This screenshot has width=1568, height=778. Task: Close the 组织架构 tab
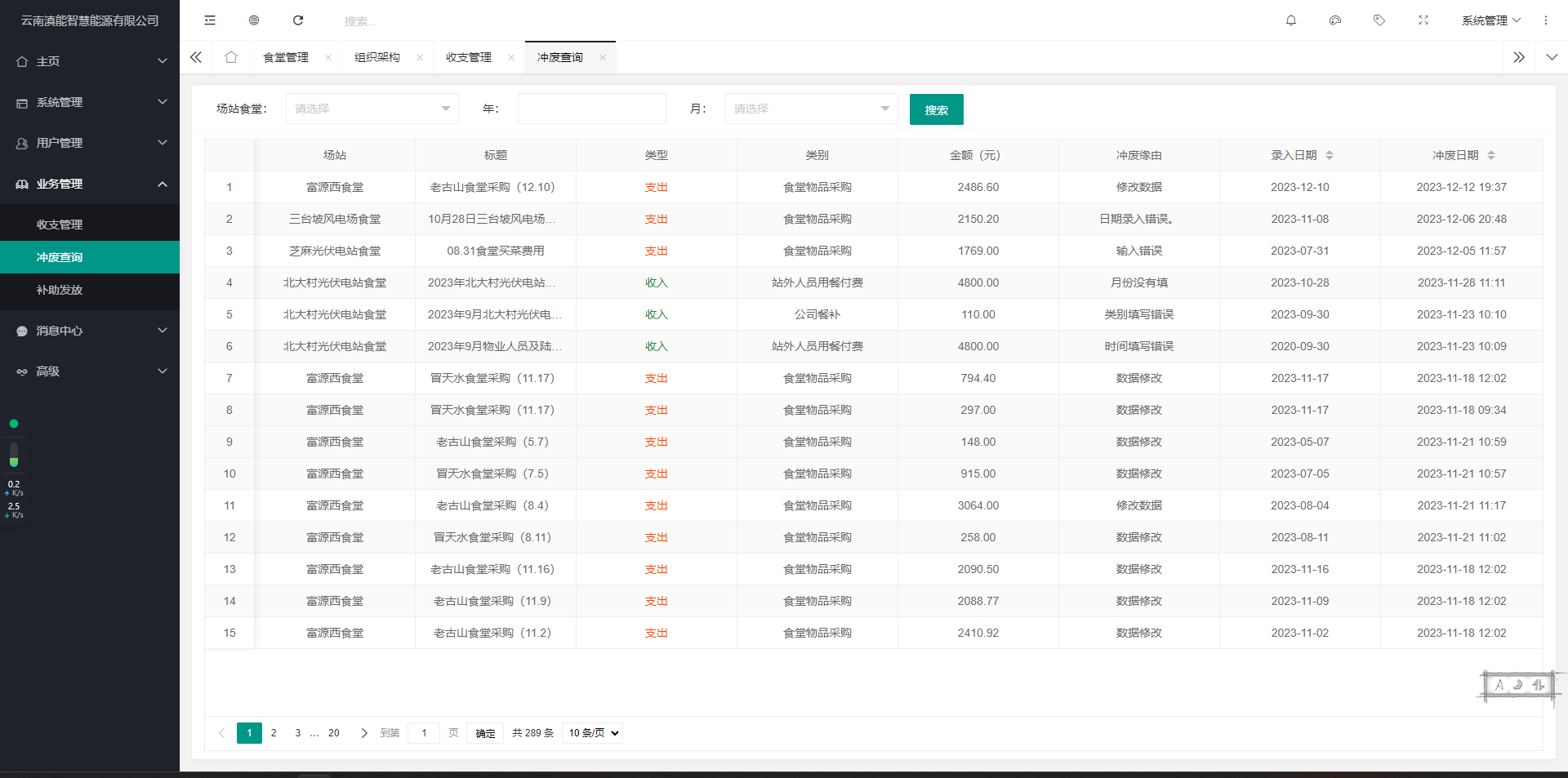(x=420, y=57)
